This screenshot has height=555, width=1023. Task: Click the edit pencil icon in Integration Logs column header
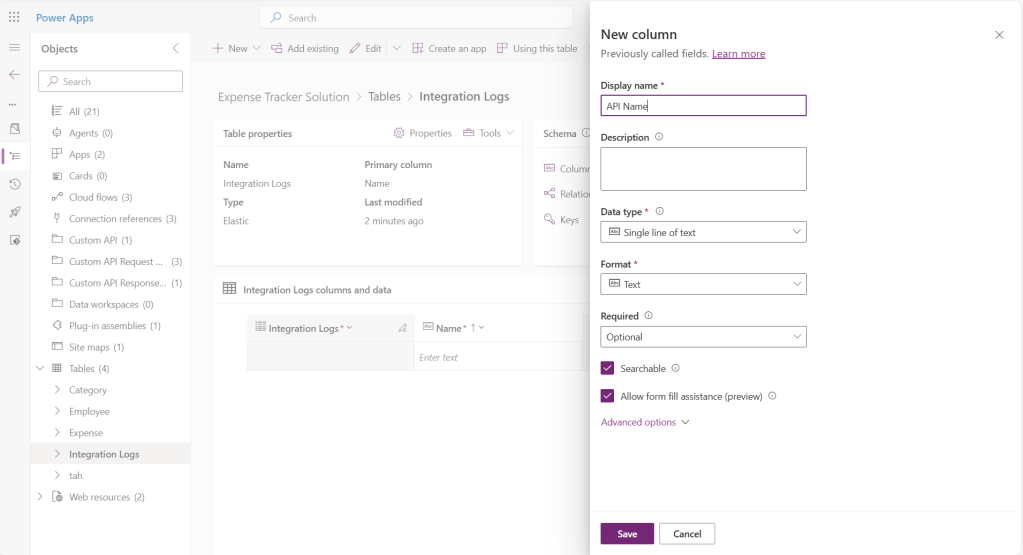403,328
